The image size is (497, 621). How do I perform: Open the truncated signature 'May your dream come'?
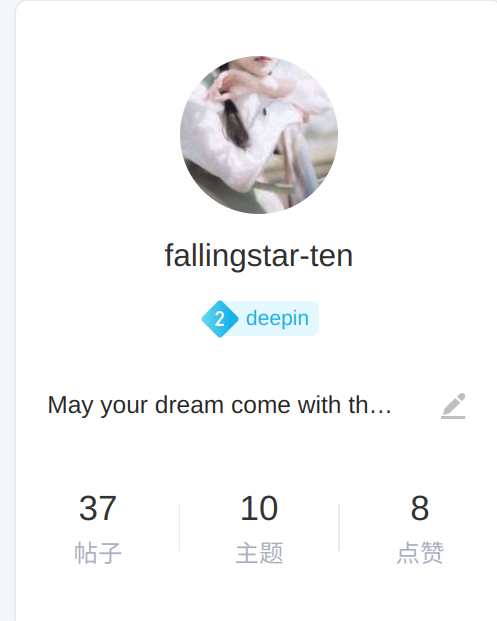[x=219, y=406]
